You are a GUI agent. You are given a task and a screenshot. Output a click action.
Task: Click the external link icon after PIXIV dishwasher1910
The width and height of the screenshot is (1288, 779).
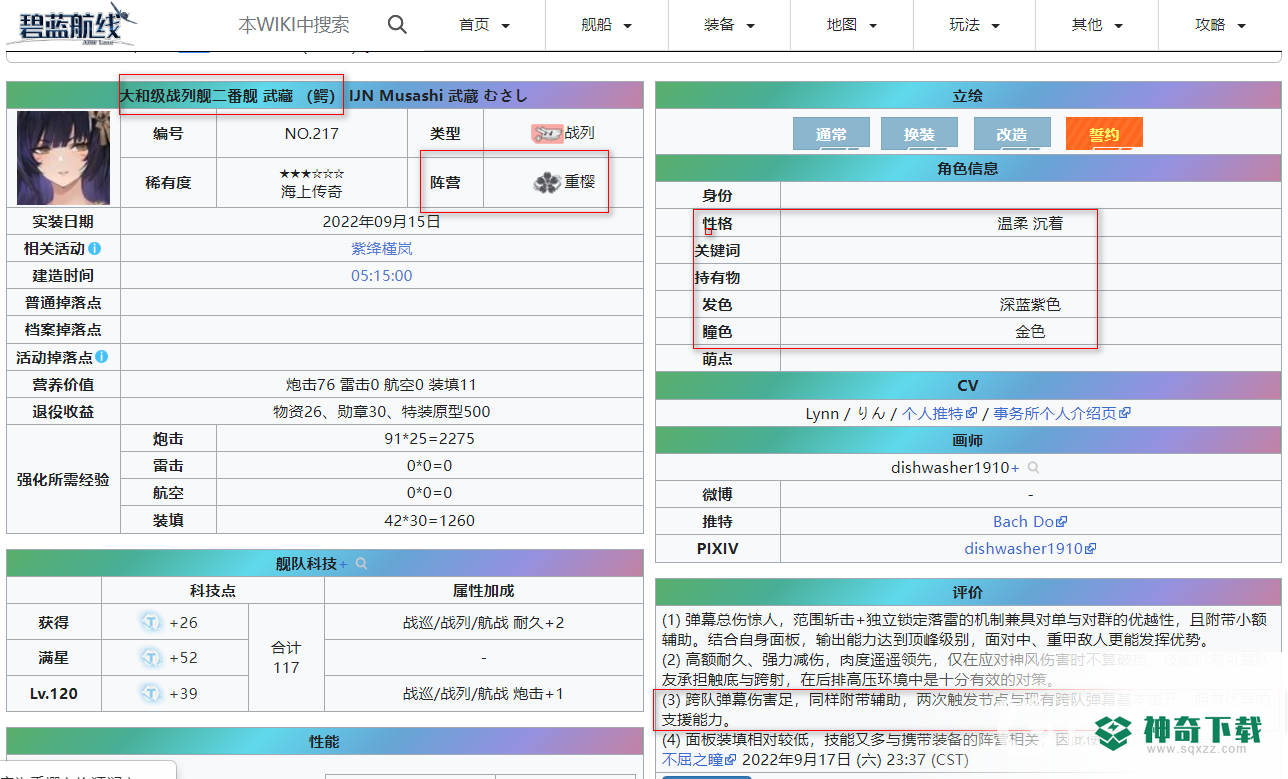[x=1091, y=548]
